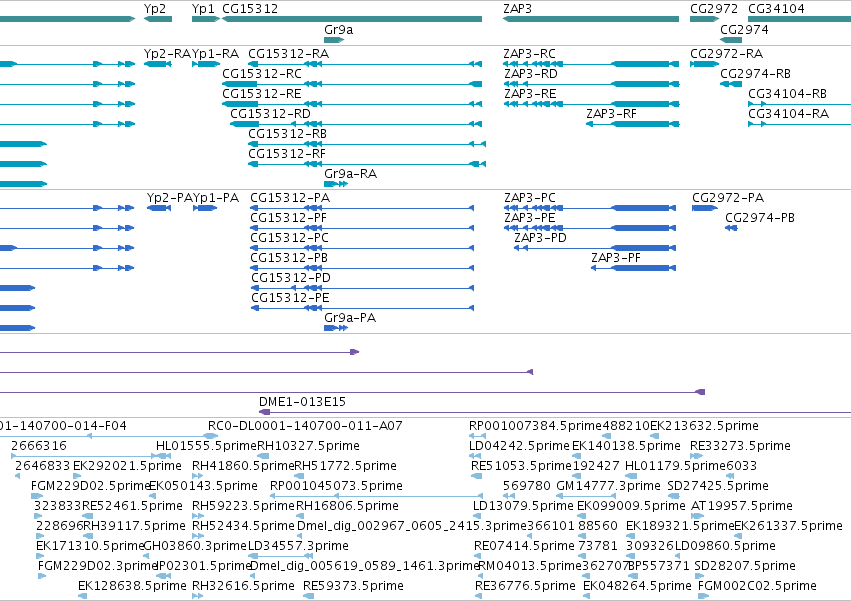Click transcript CG15312-RE
The width and height of the screenshot is (851, 601).
(262, 94)
